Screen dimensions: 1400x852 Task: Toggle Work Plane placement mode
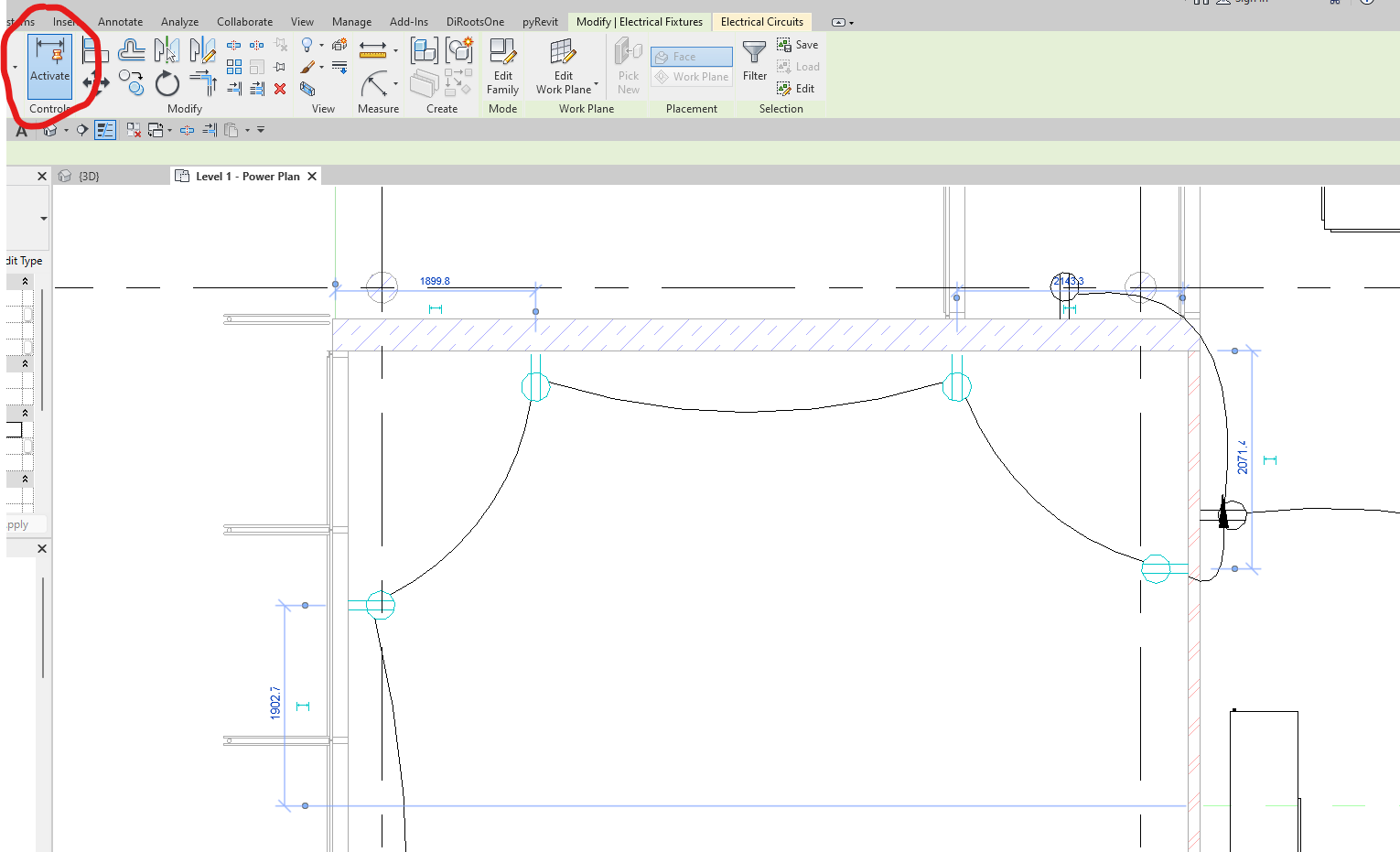691,77
